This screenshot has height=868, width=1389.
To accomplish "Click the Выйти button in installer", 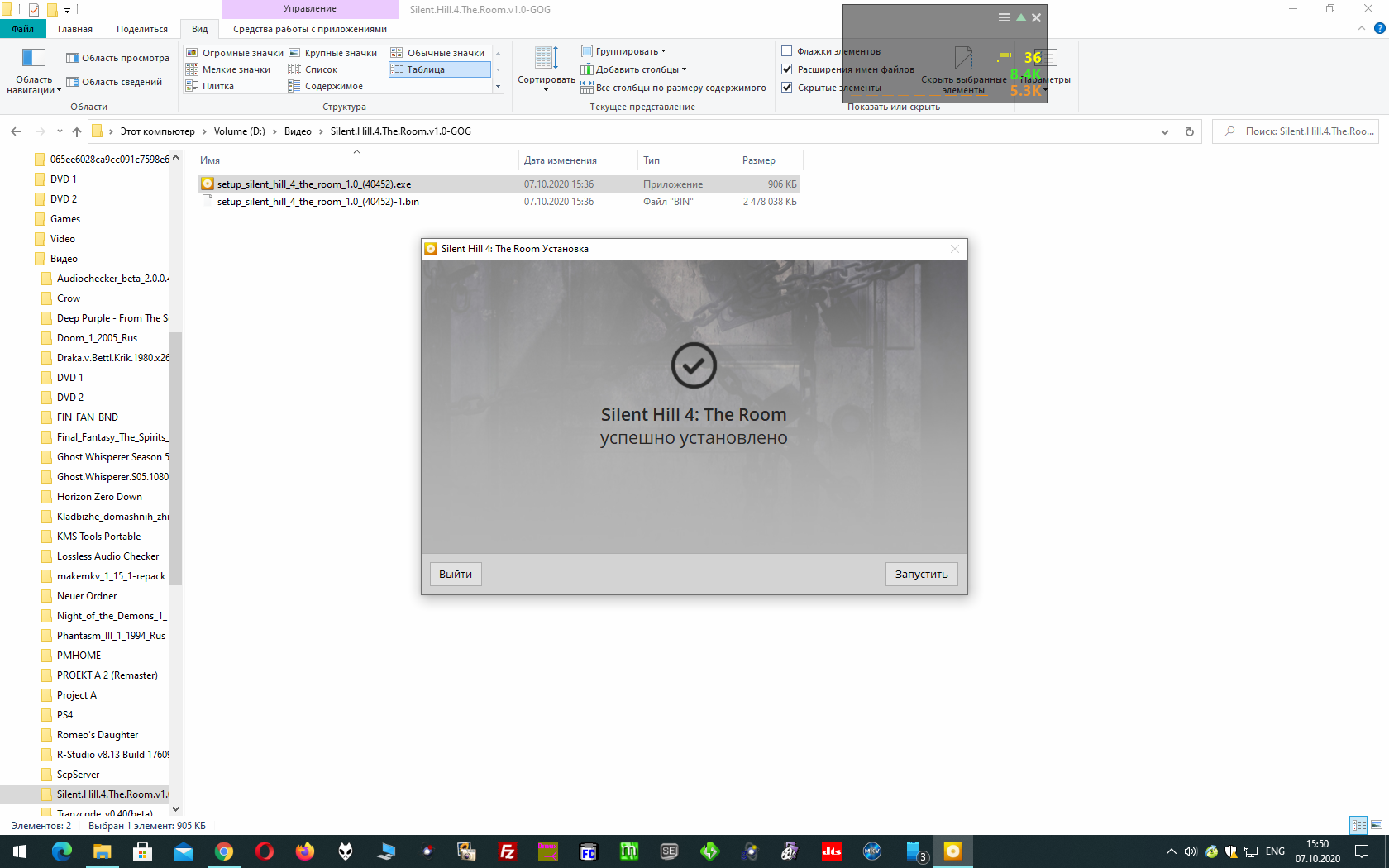I will click(456, 574).
